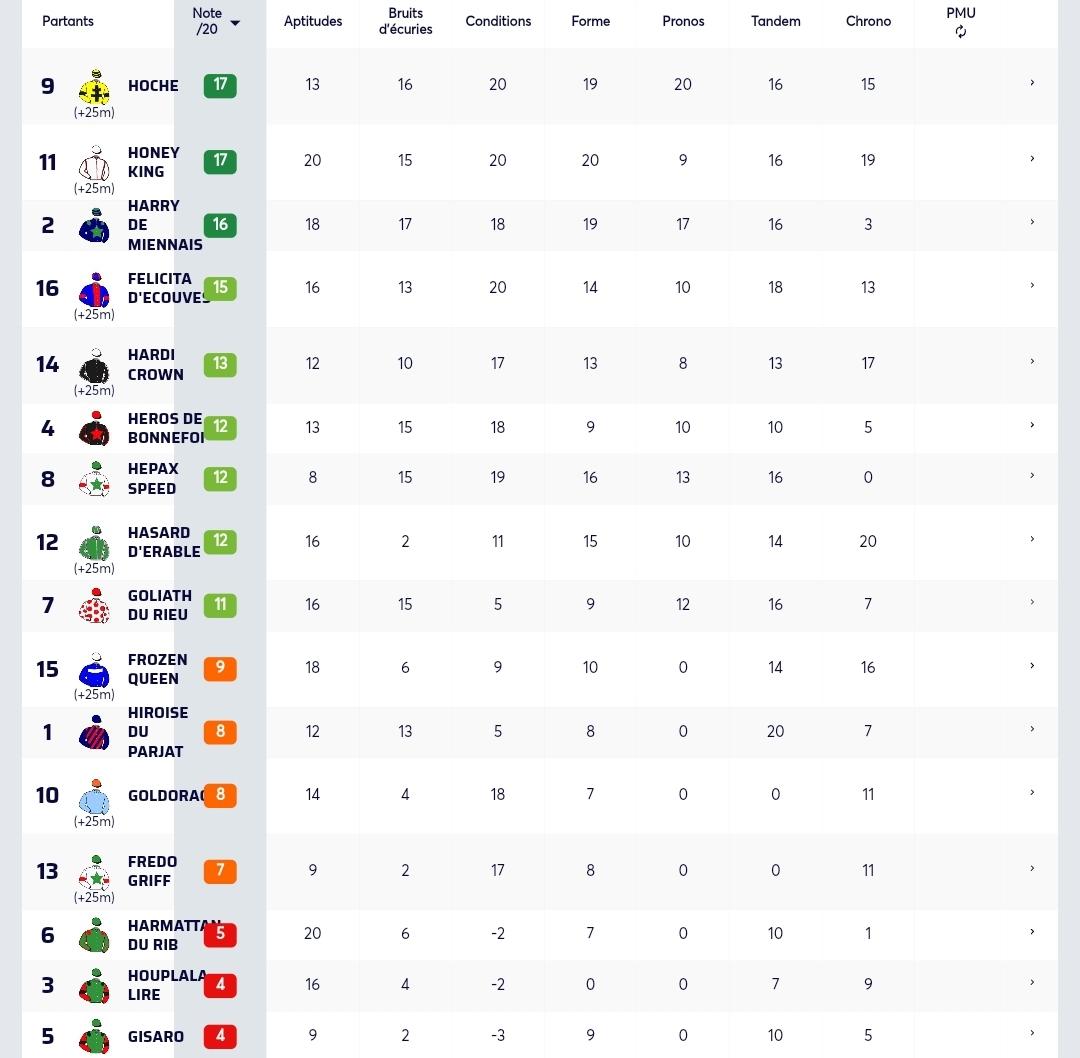Select Frozen Queen's blue jockey silk
This screenshot has width=1080, height=1058.
pos(95,670)
